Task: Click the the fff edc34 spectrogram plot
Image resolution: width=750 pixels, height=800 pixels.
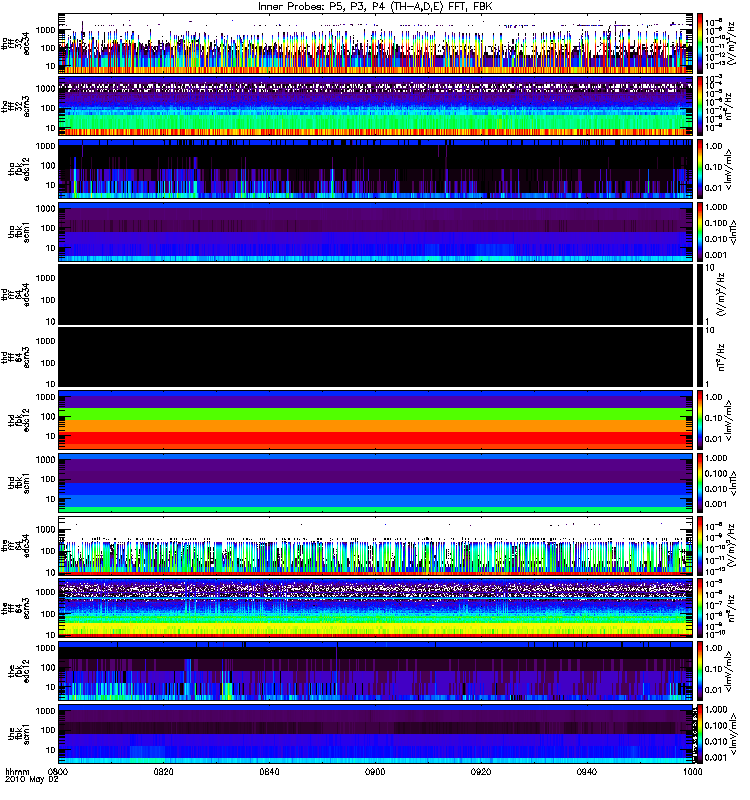Action: coord(375,545)
